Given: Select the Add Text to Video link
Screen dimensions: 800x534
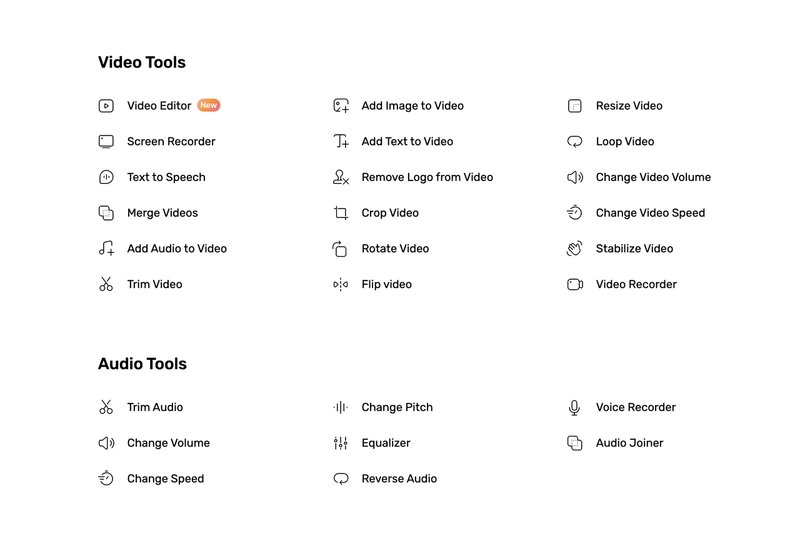Looking at the screenshot, I should [407, 142].
